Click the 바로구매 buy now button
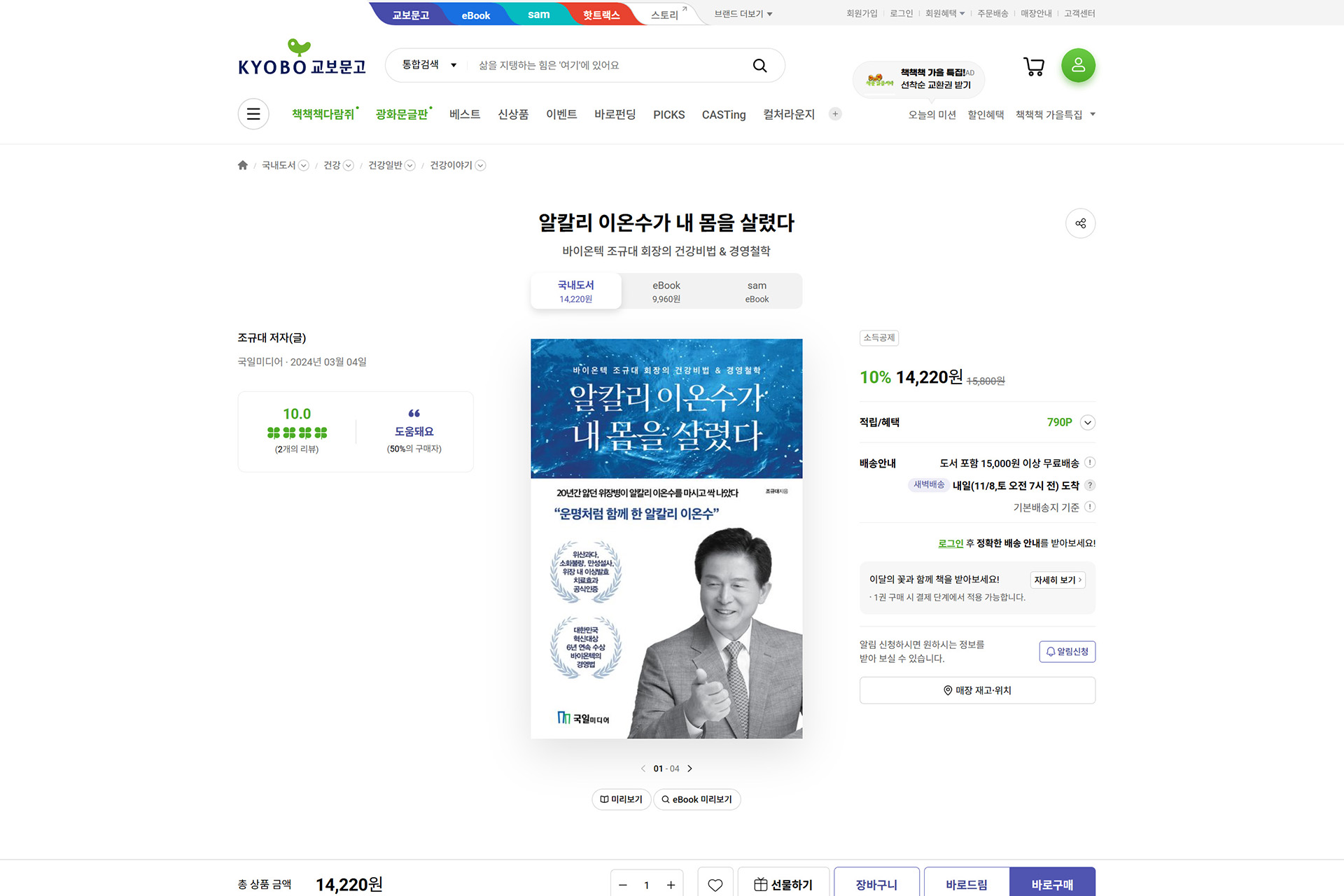 click(1052, 883)
